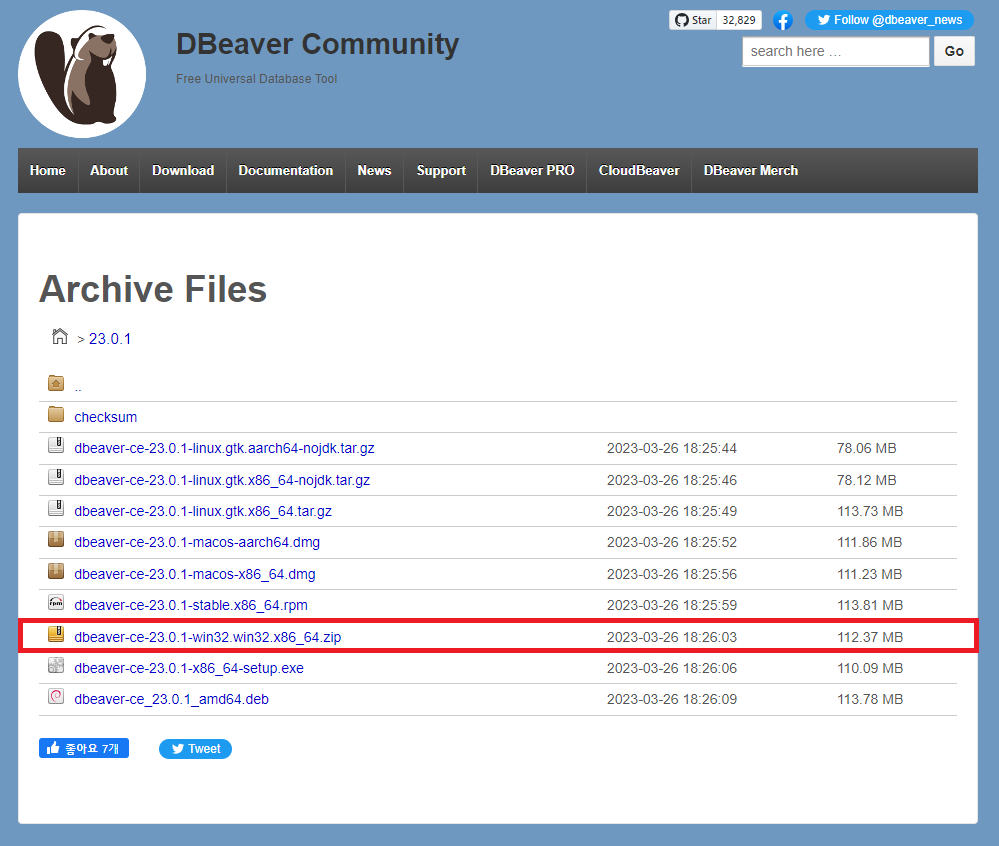Go up via the '..' link

[x=78, y=386]
